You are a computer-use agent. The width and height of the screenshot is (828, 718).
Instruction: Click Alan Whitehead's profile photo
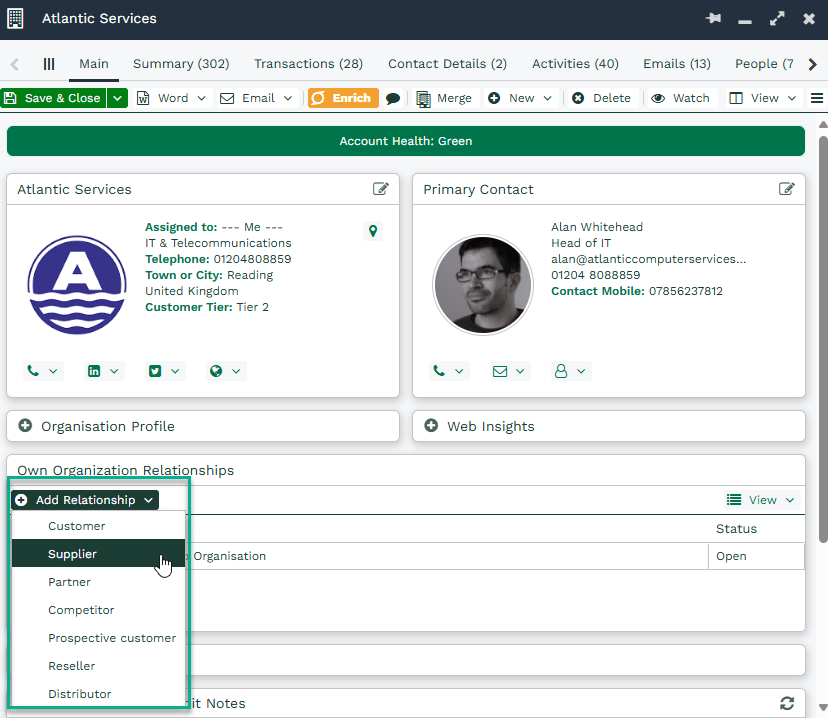pyautogui.click(x=483, y=285)
